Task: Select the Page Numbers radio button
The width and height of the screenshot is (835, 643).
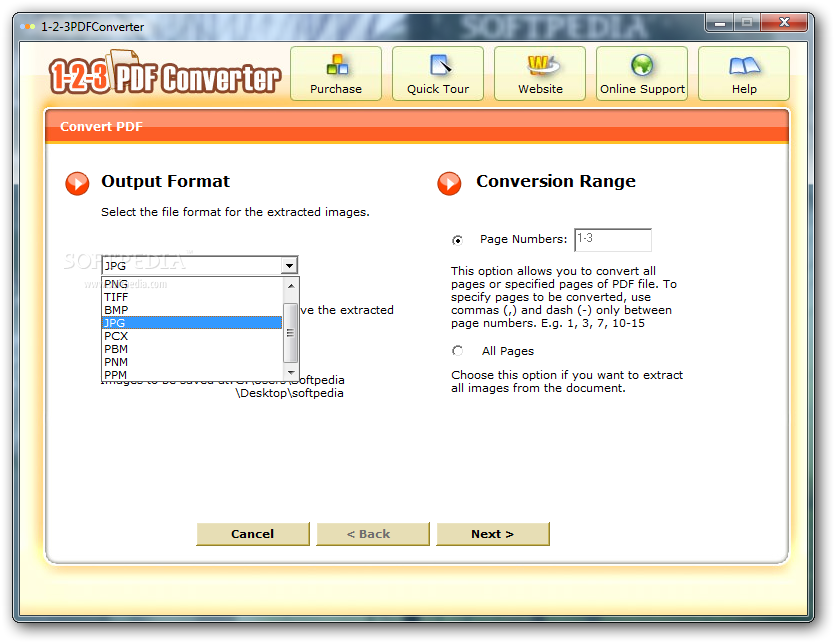Action: point(457,240)
